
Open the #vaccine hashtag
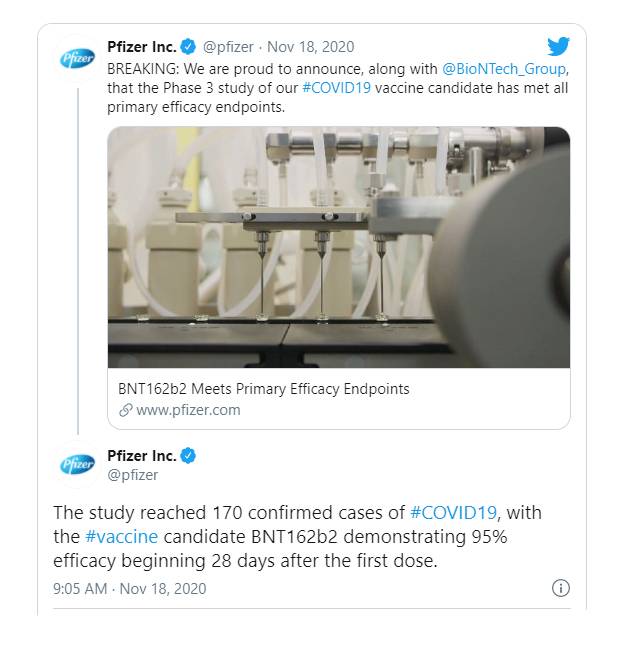(x=115, y=537)
